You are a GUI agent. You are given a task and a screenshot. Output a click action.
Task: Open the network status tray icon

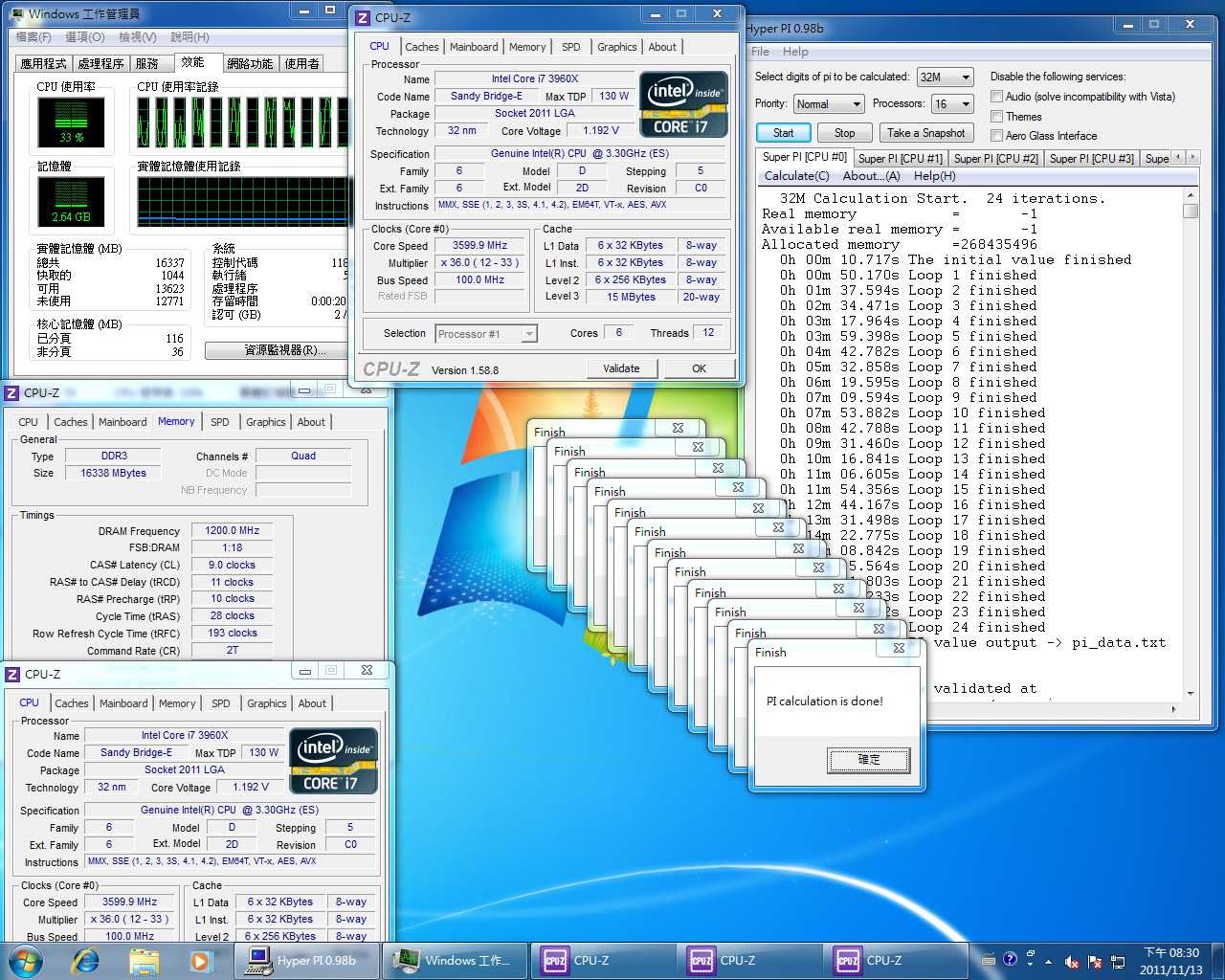point(1117,962)
